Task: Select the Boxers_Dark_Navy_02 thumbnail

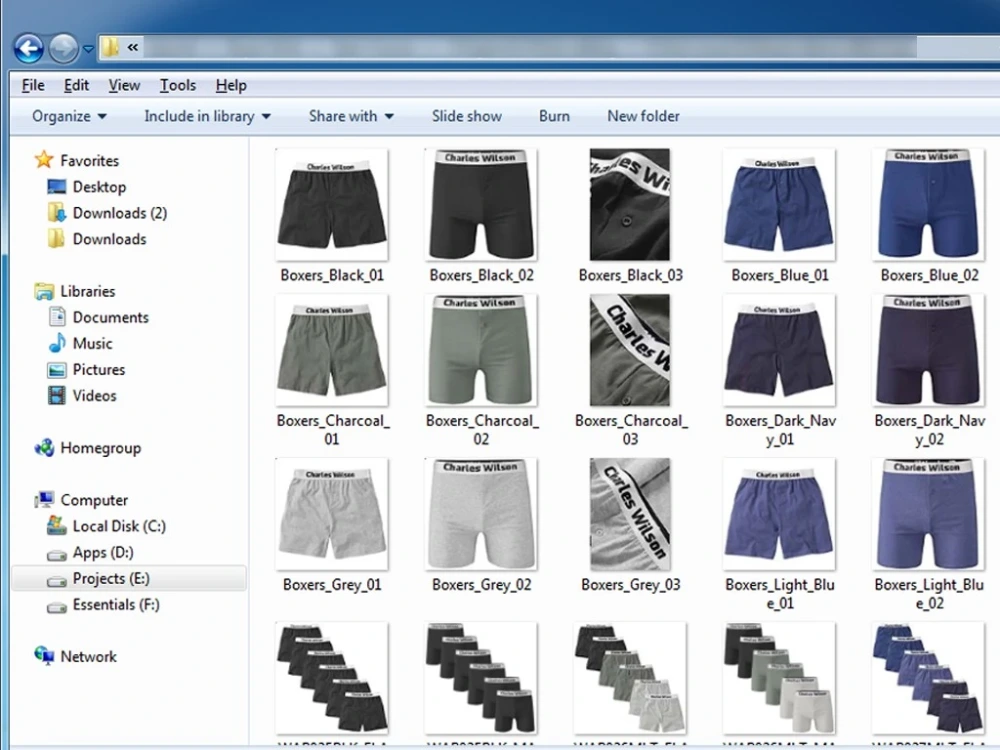Action: 929,349
